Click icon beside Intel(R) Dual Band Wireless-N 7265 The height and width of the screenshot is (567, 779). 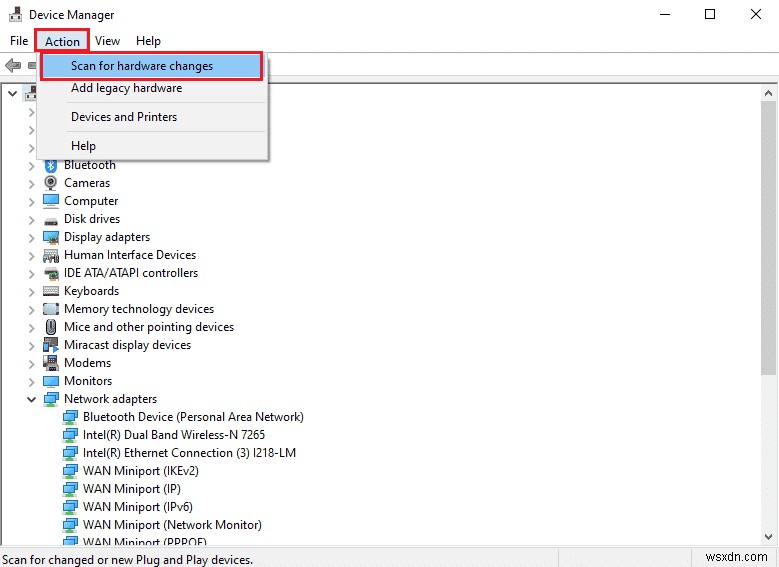70,435
